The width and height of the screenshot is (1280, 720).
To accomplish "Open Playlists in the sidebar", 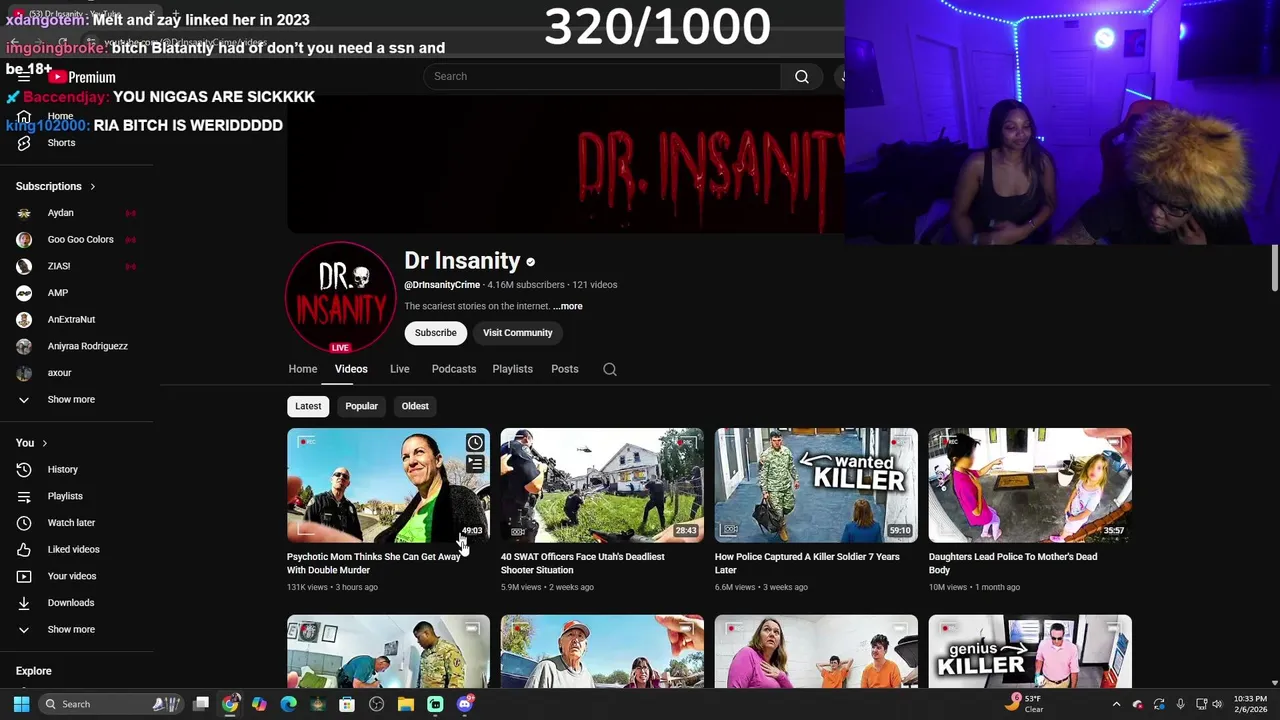I will 65,496.
